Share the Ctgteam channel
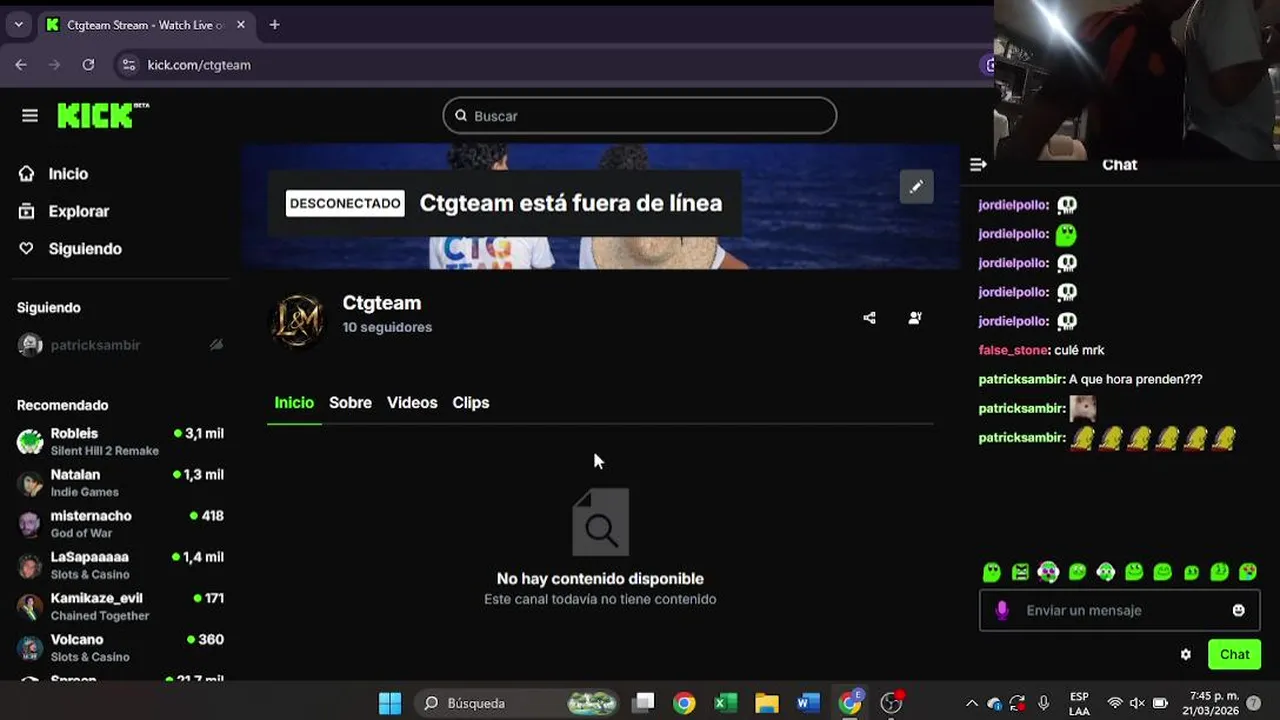This screenshot has width=1280, height=720. [x=869, y=318]
